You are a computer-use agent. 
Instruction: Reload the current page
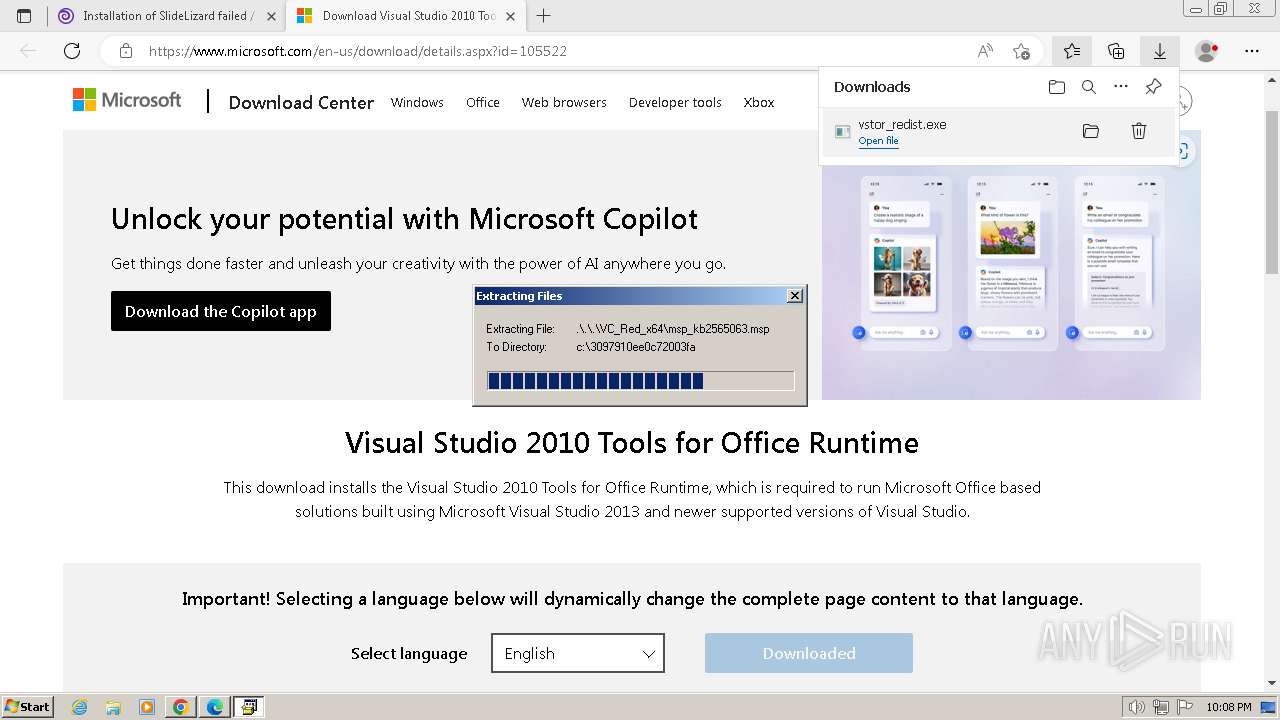point(72,51)
